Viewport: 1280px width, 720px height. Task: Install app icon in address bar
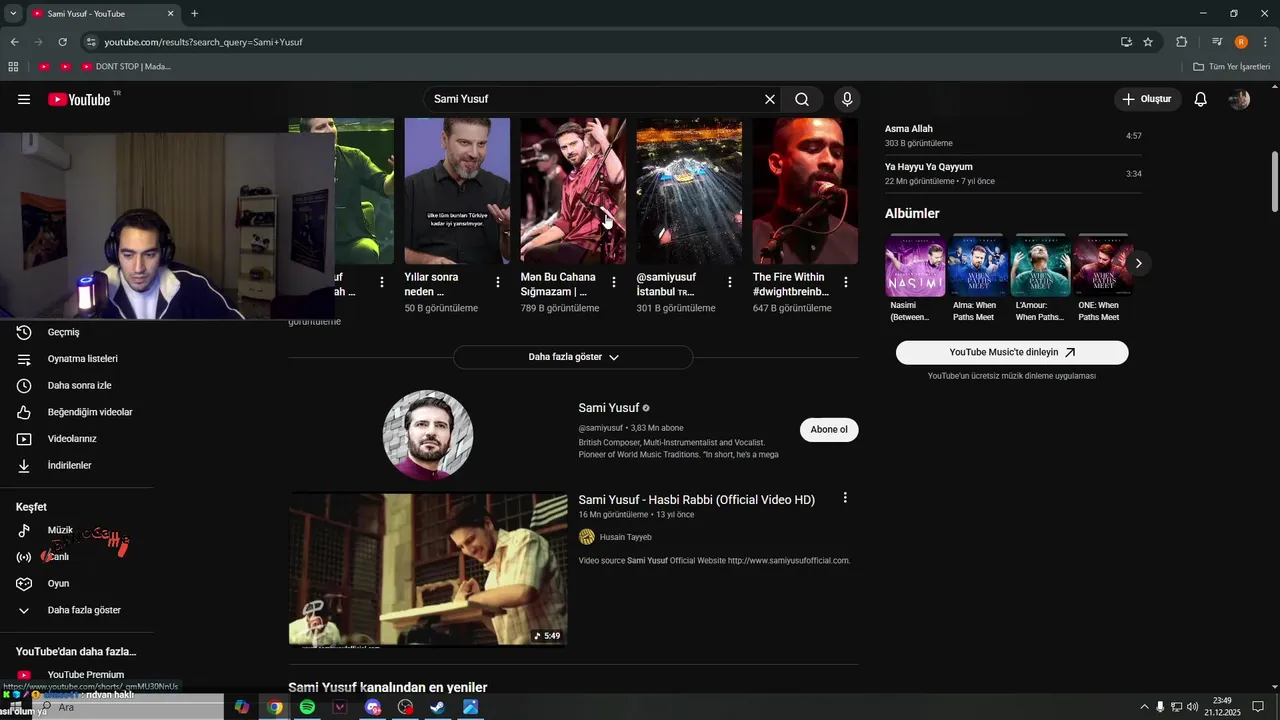point(1126,42)
